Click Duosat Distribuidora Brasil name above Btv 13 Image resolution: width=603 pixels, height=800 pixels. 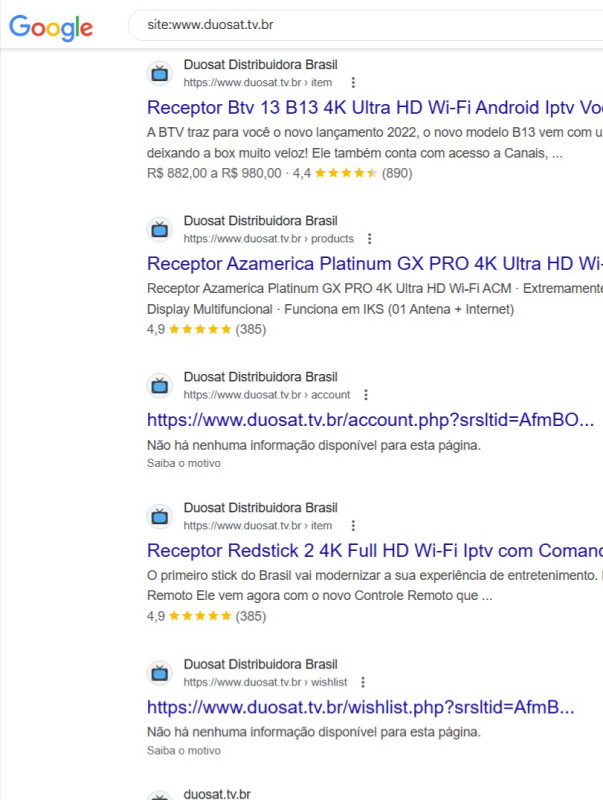[261, 65]
